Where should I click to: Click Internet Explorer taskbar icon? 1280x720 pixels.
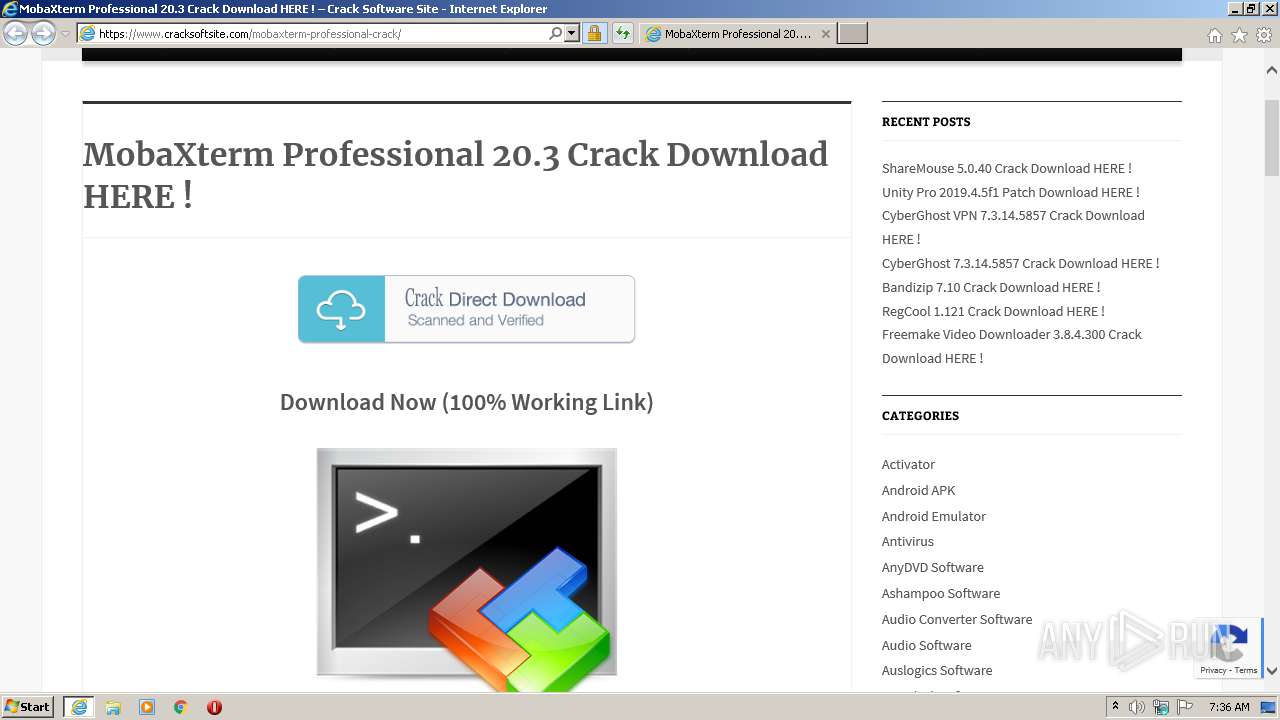[x=79, y=707]
